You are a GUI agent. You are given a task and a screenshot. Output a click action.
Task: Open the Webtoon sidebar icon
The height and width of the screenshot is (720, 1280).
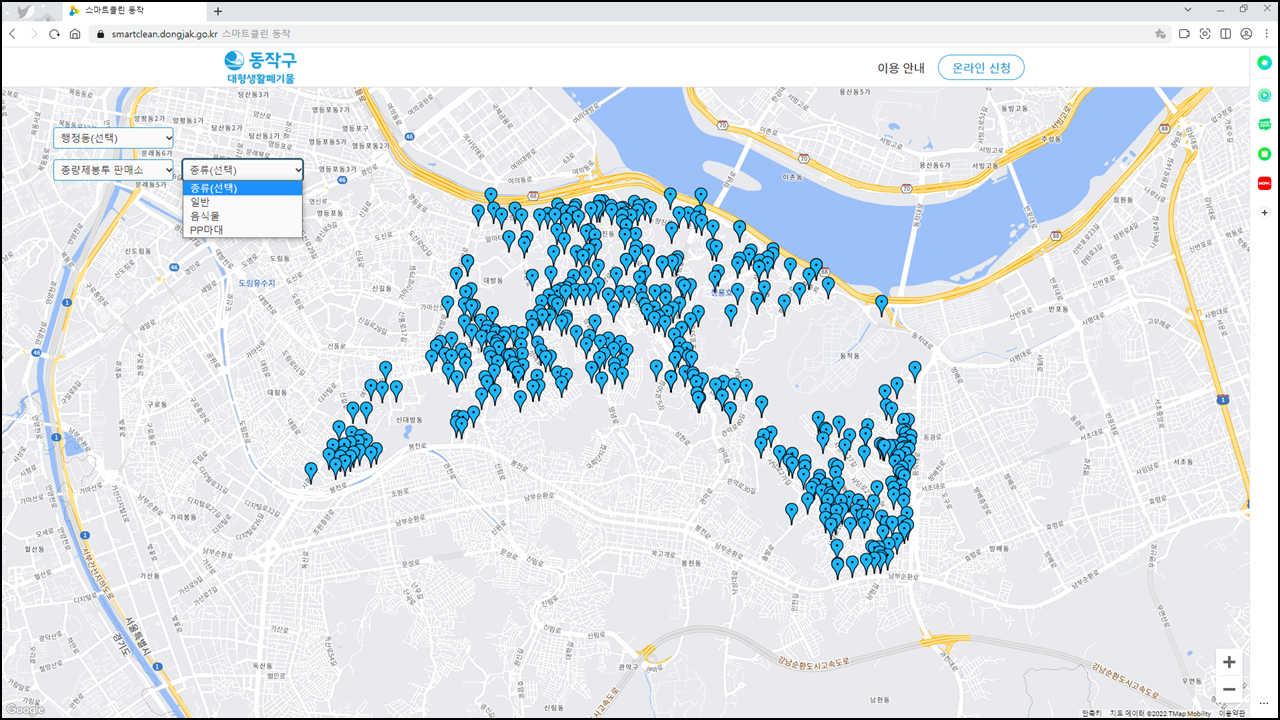tap(1265, 124)
